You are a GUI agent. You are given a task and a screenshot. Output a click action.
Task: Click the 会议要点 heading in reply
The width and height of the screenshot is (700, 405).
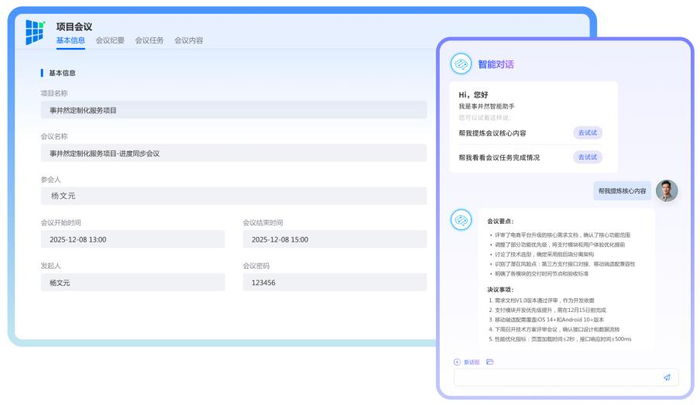[500, 221]
